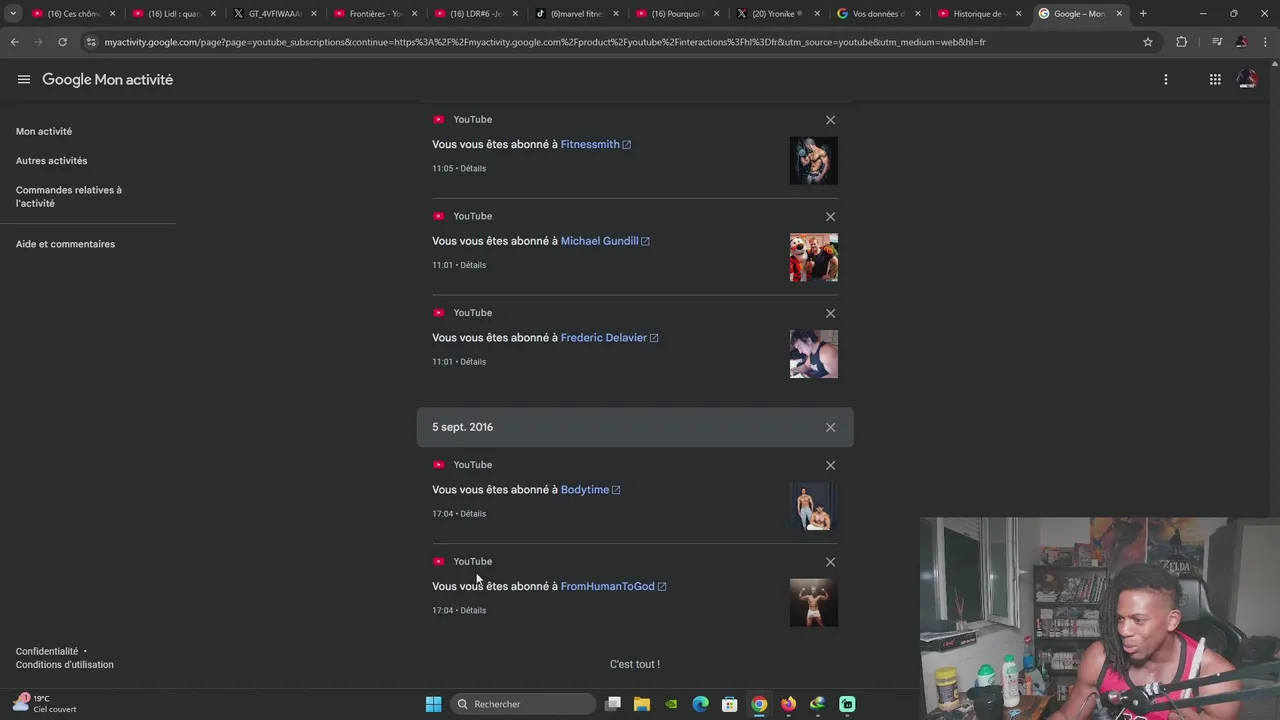Open the Google account avatar
The width and height of the screenshot is (1280, 720).
(1247, 80)
